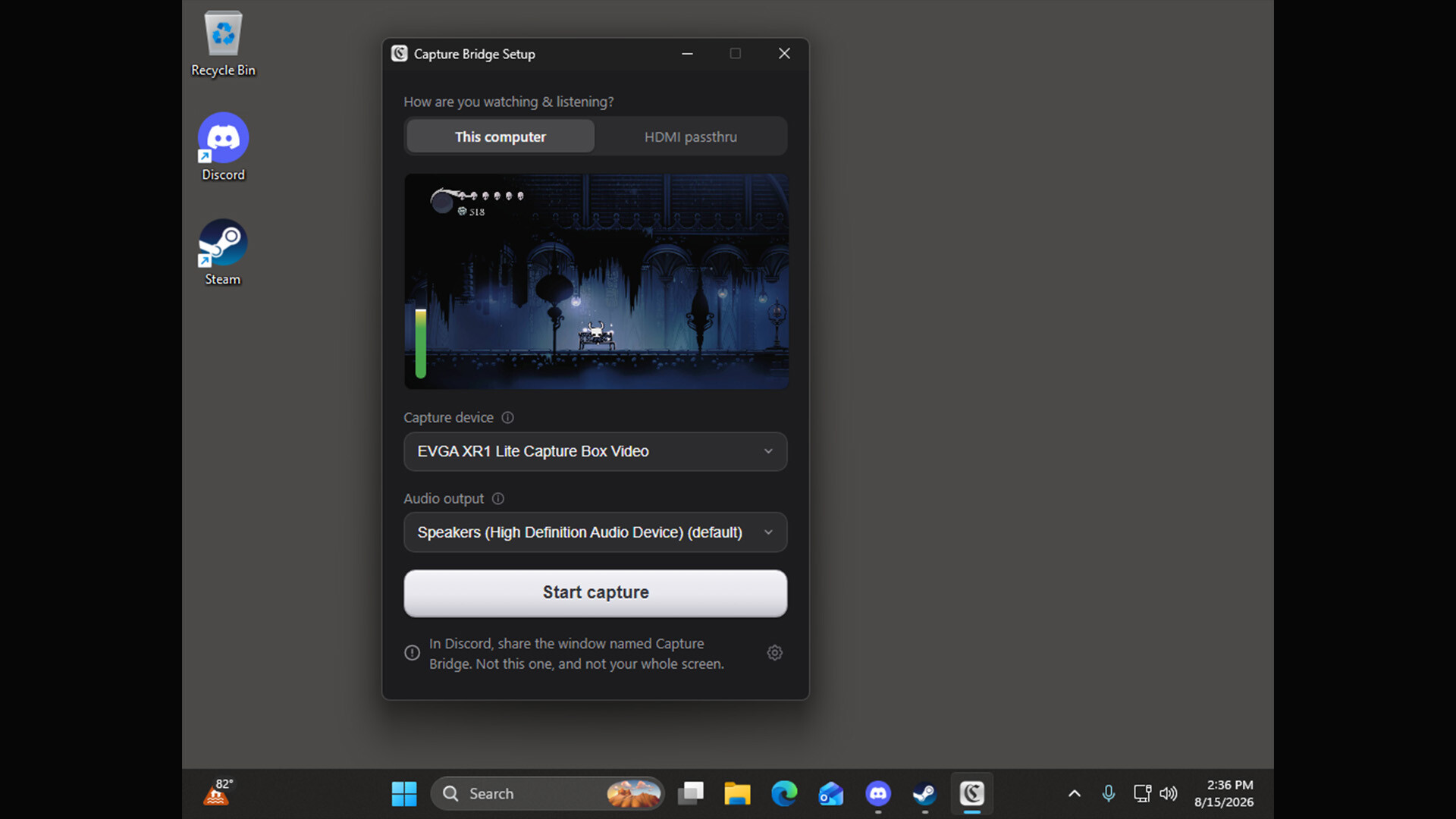The width and height of the screenshot is (1456, 819).
Task: Select the Steam desktop shortcut
Action: pos(223,253)
